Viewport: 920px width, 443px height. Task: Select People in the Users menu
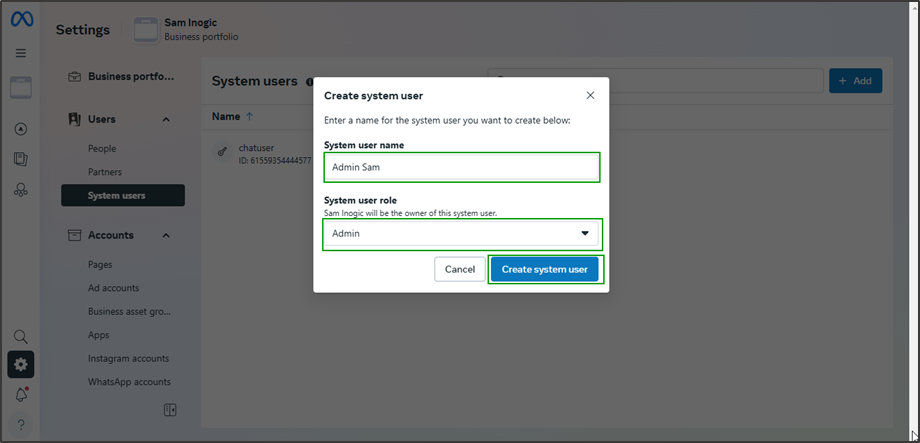point(102,148)
